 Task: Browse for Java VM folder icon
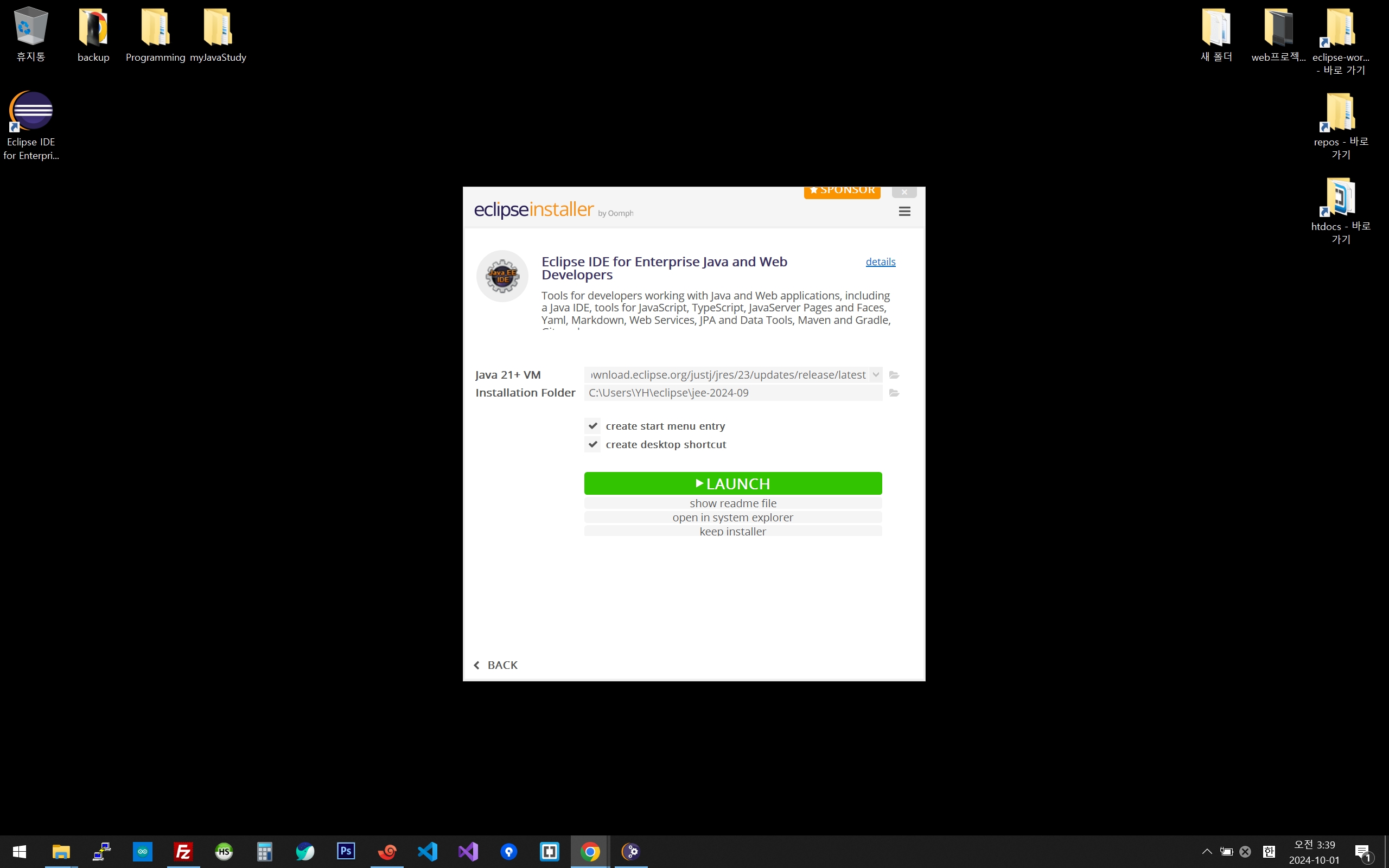coord(894,375)
